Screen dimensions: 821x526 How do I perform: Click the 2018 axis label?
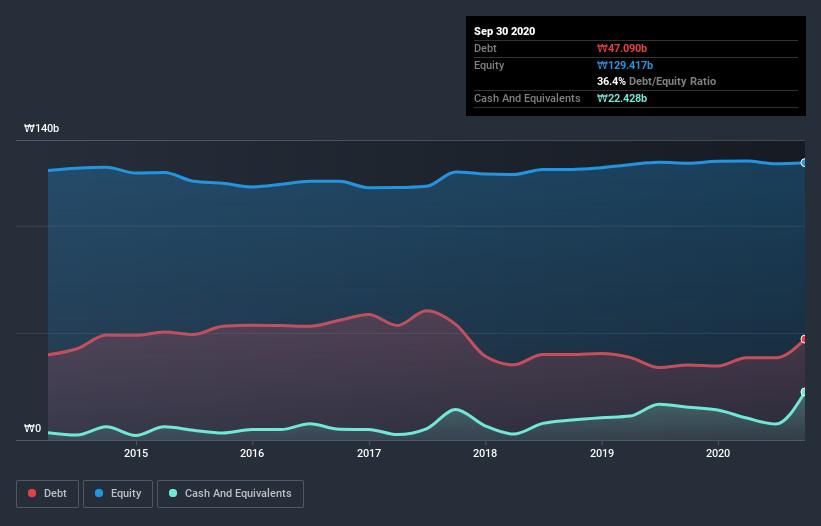[x=485, y=453]
